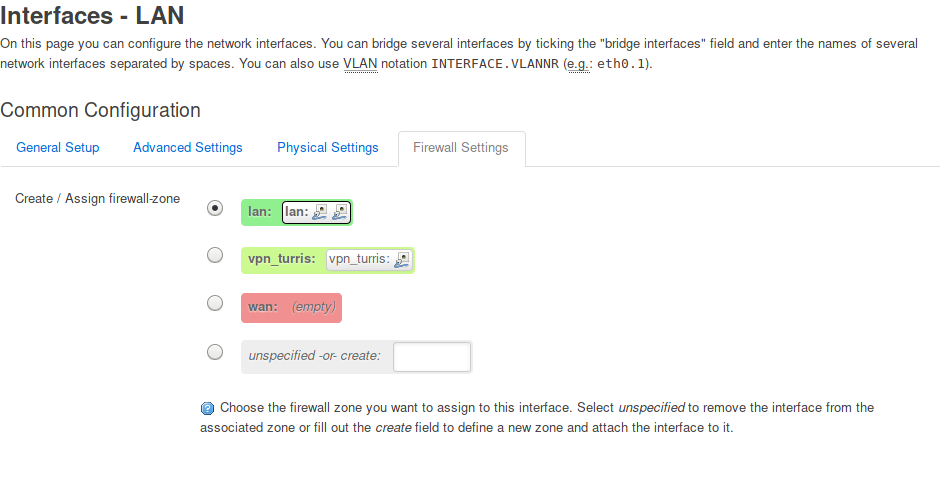Click the green lan zone label
The image size is (940, 491).
pos(260,212)
